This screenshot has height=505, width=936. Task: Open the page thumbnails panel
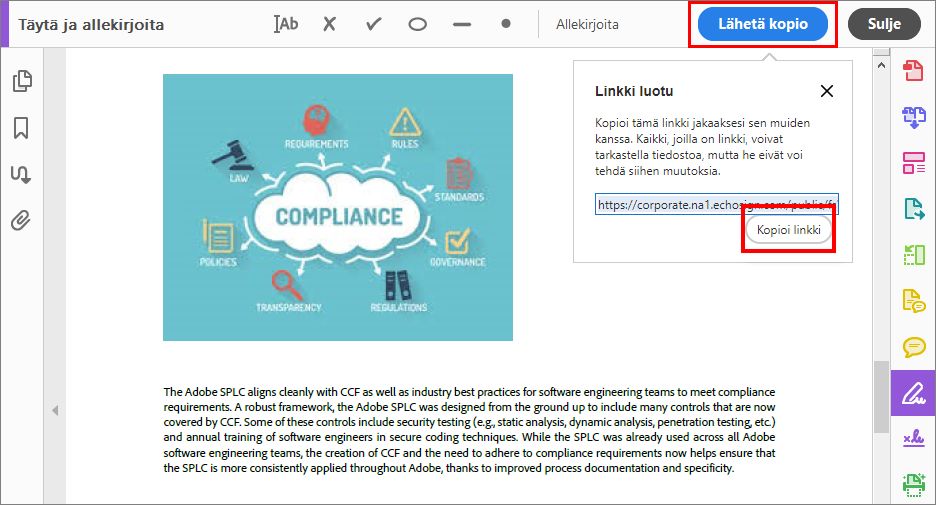pyautogui.click(x=21, y=81)
